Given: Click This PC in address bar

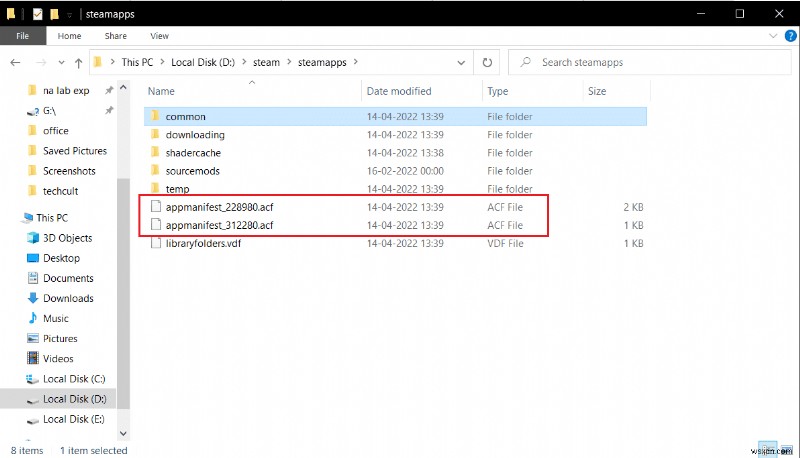Looking at the screenshot, I should pos(137,62).
